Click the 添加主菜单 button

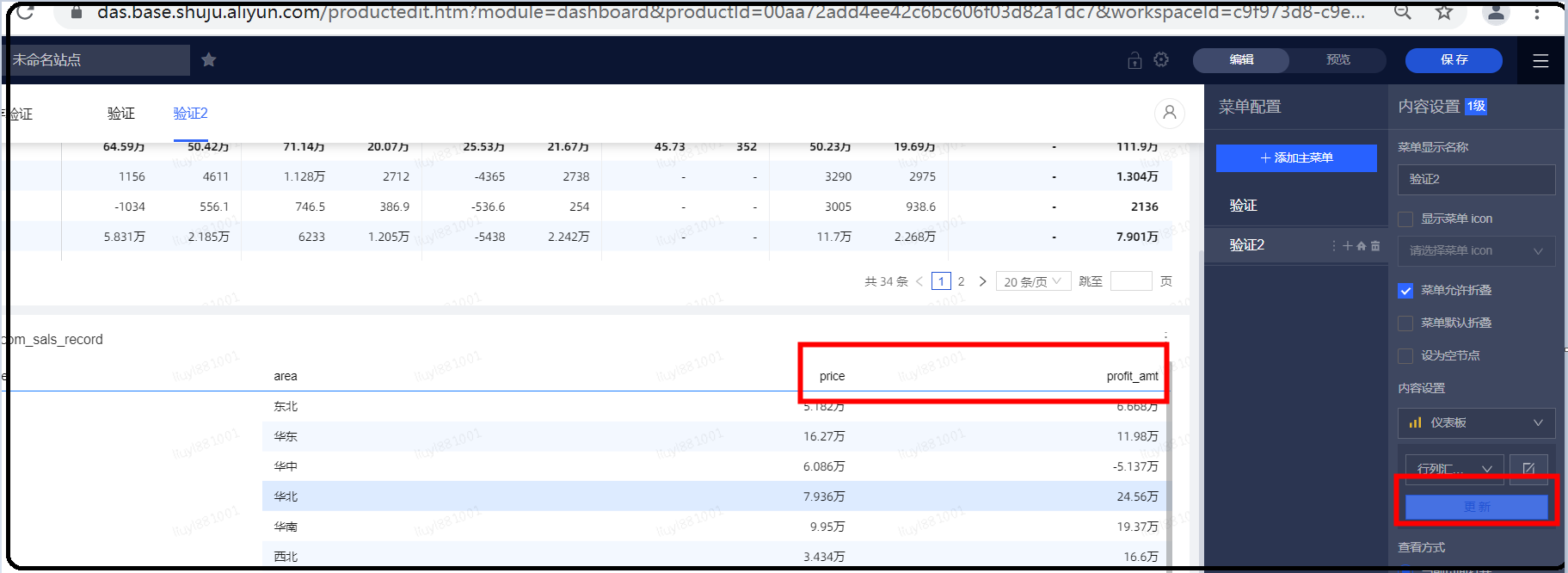click(1296, 158)
